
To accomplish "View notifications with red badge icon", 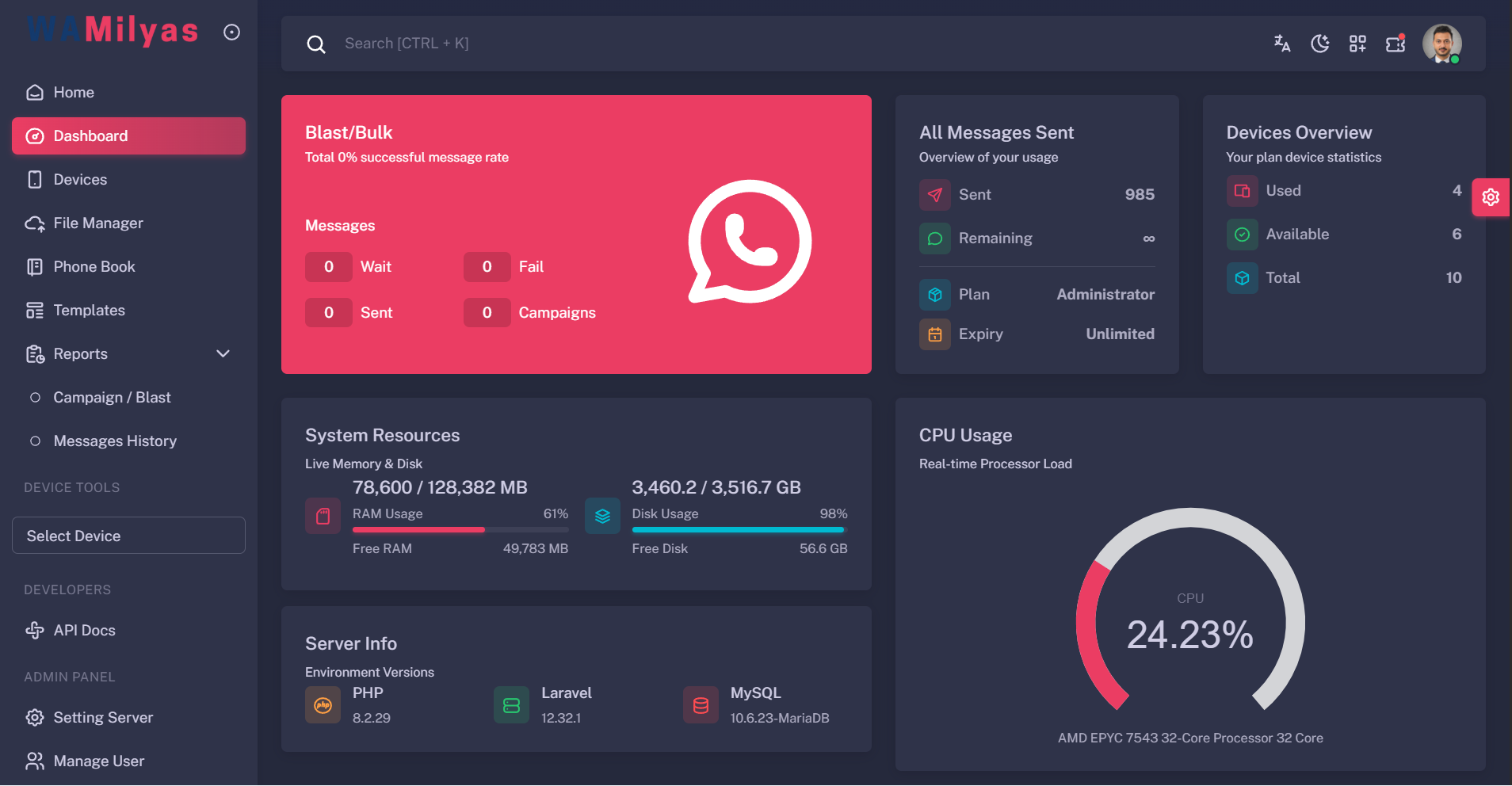I will (x=1394, y=44).
